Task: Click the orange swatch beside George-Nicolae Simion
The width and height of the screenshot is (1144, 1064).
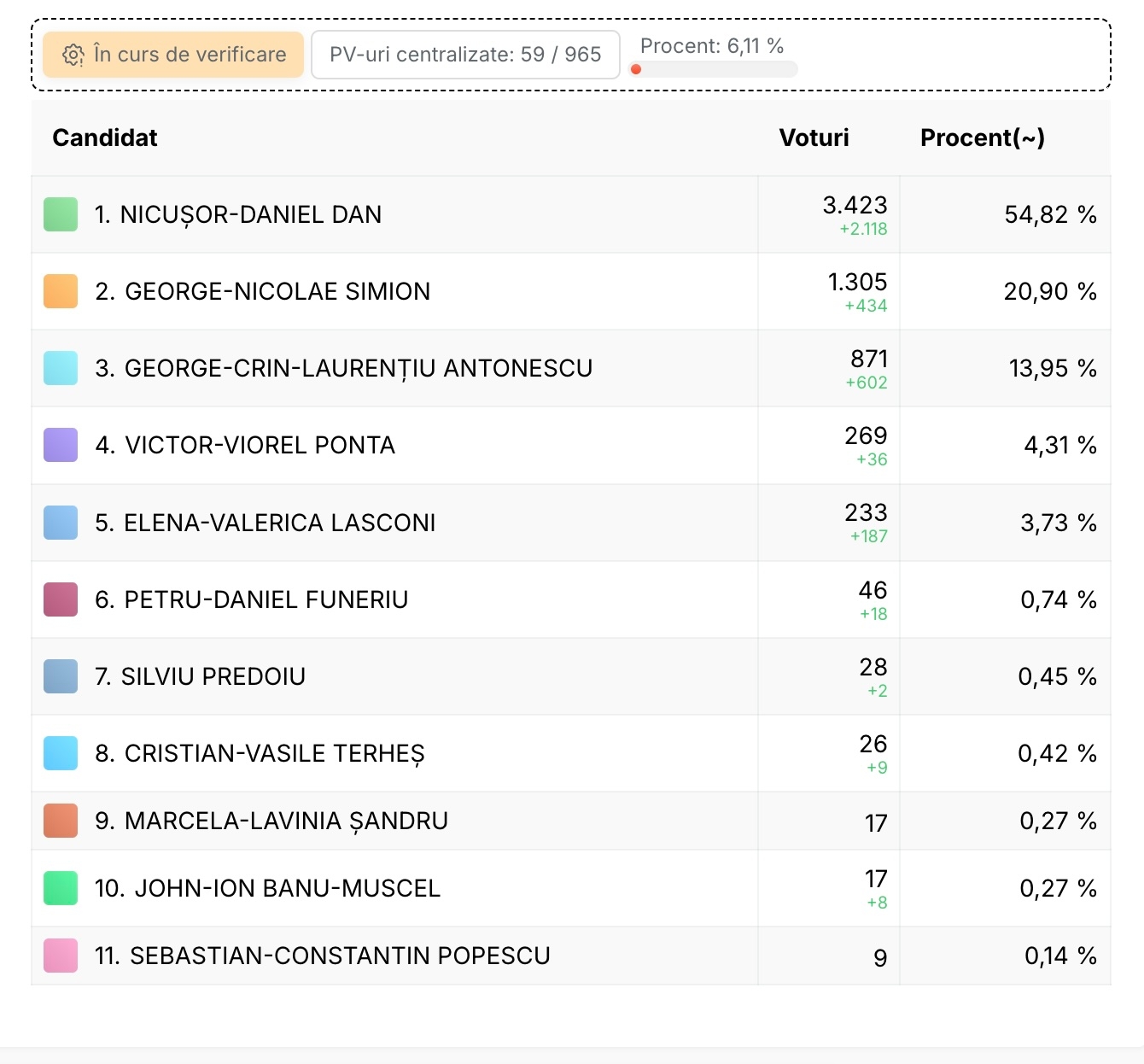Action: point(61,291)
